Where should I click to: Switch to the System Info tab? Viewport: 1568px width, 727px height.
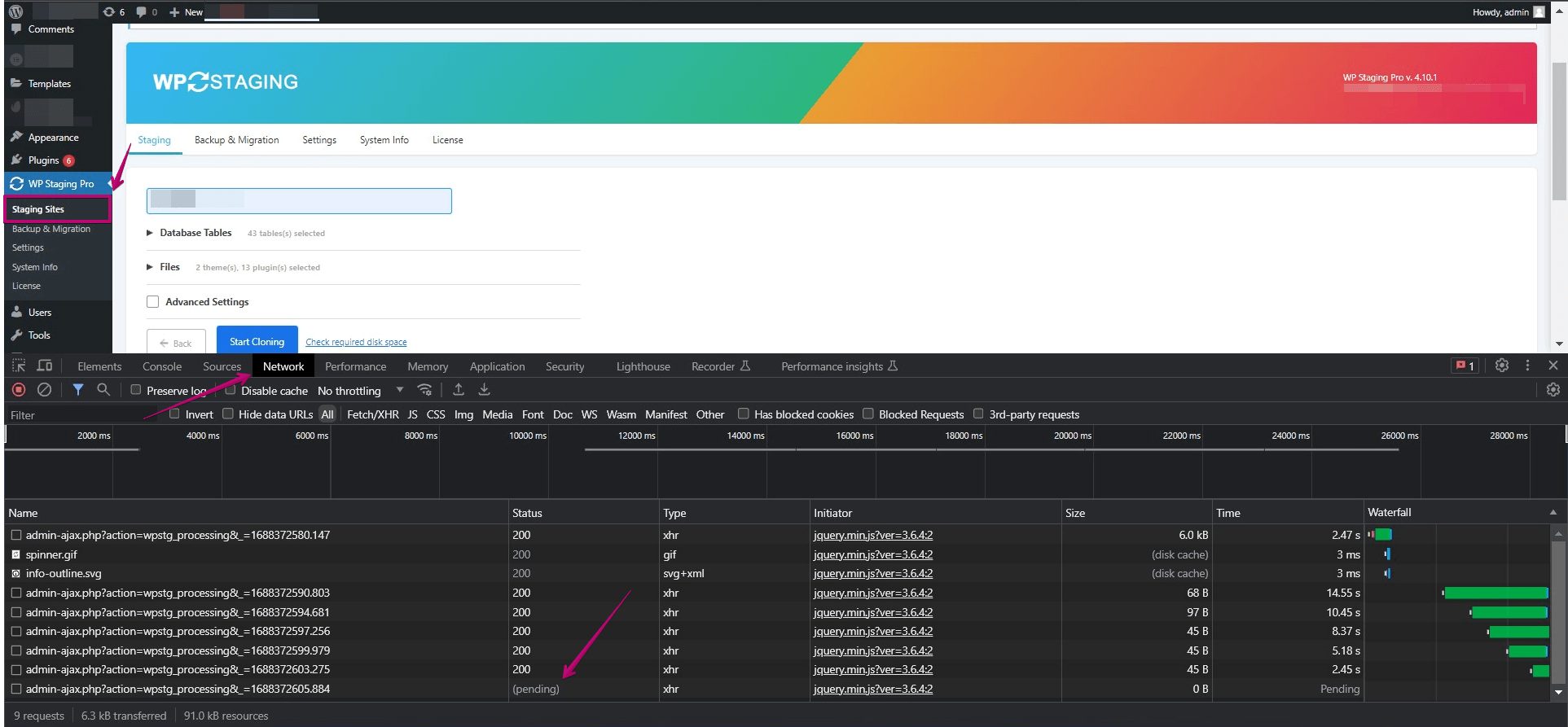pos(384,140)
